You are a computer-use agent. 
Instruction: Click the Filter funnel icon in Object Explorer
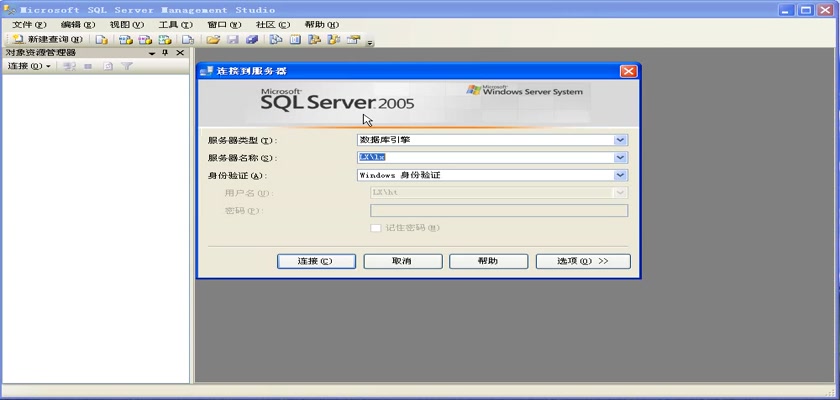click(126, 66)
